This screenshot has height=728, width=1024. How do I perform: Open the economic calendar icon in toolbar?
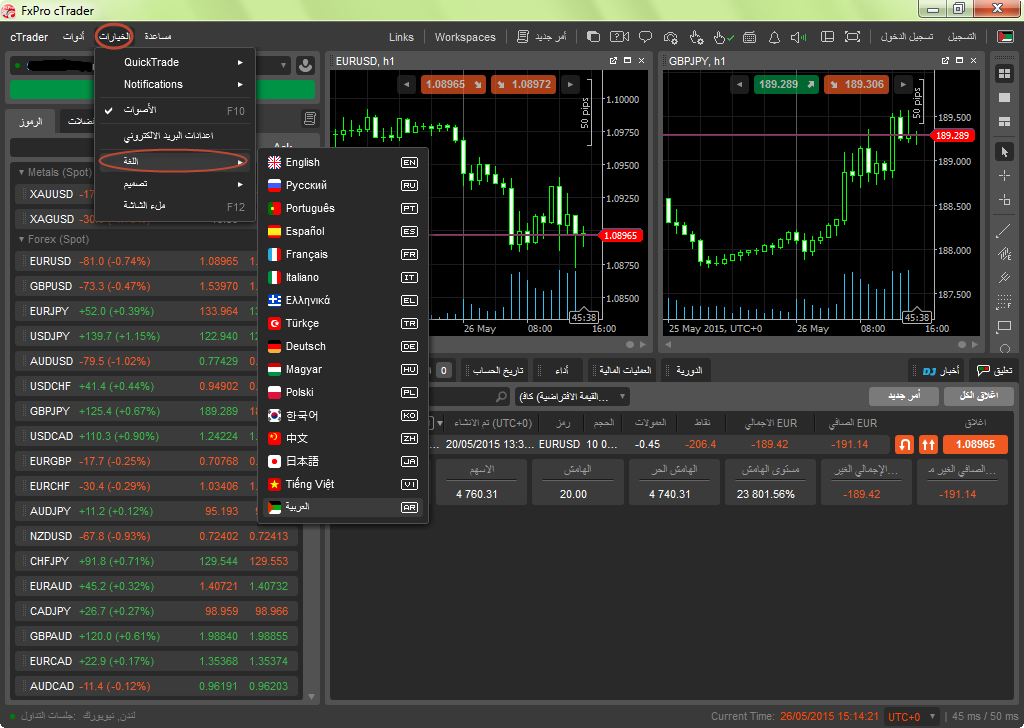[x=750, y=37]
